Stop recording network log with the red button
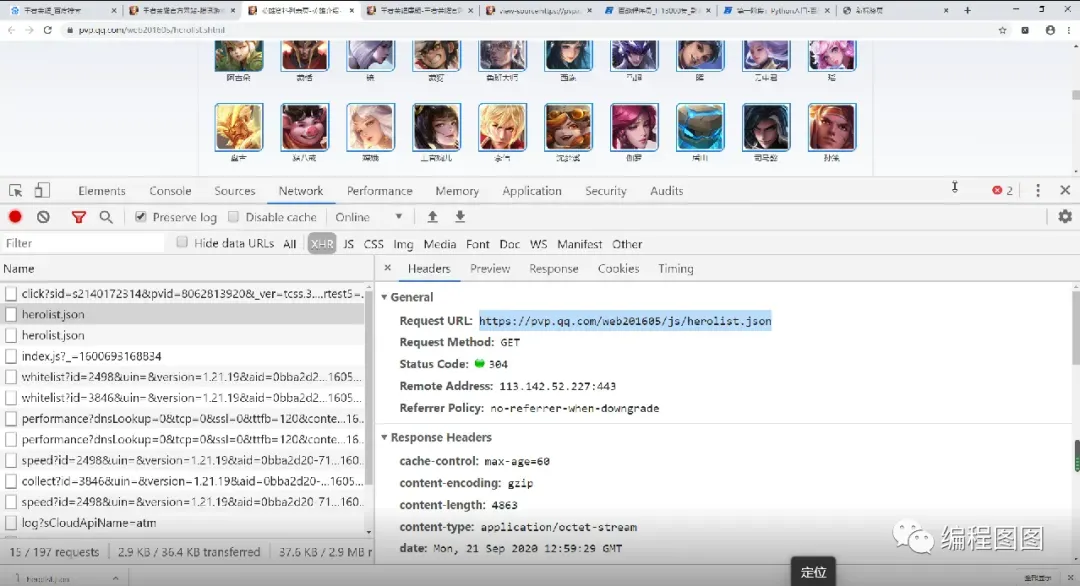The image size is (1080, 586). pos(15,217)
